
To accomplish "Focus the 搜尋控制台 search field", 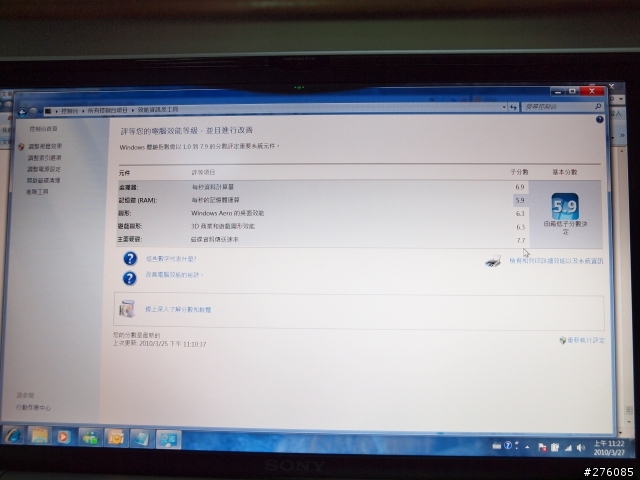I will coord(558,107).
